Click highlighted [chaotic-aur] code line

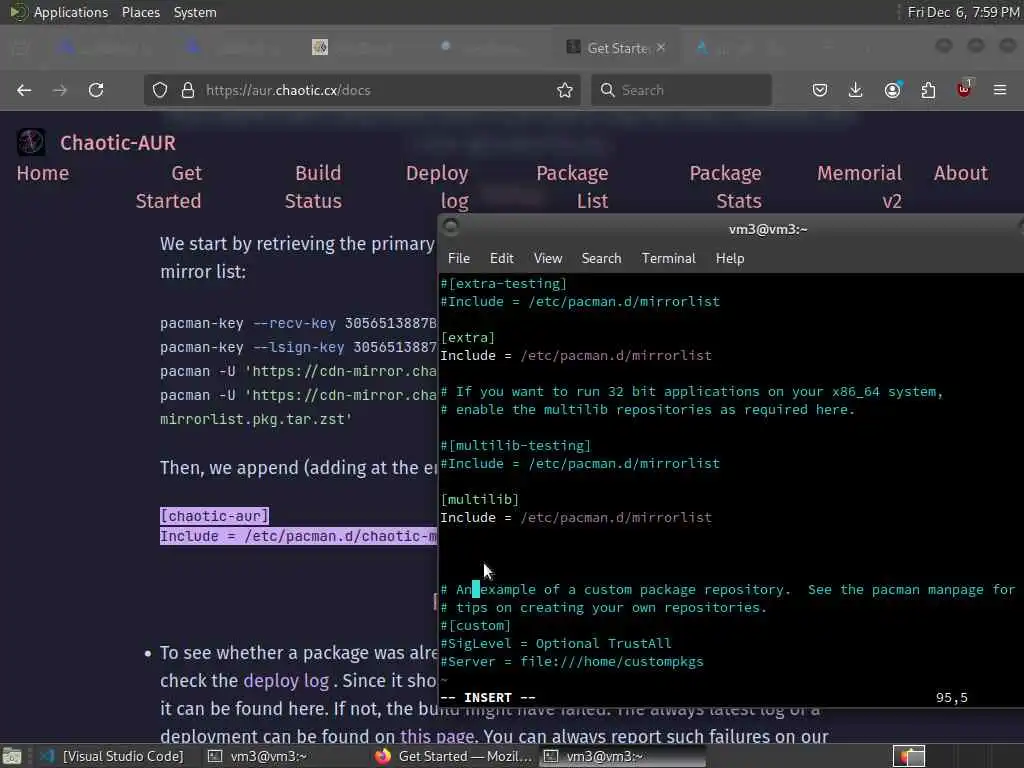pyautogui.click(x=214, y=516)
